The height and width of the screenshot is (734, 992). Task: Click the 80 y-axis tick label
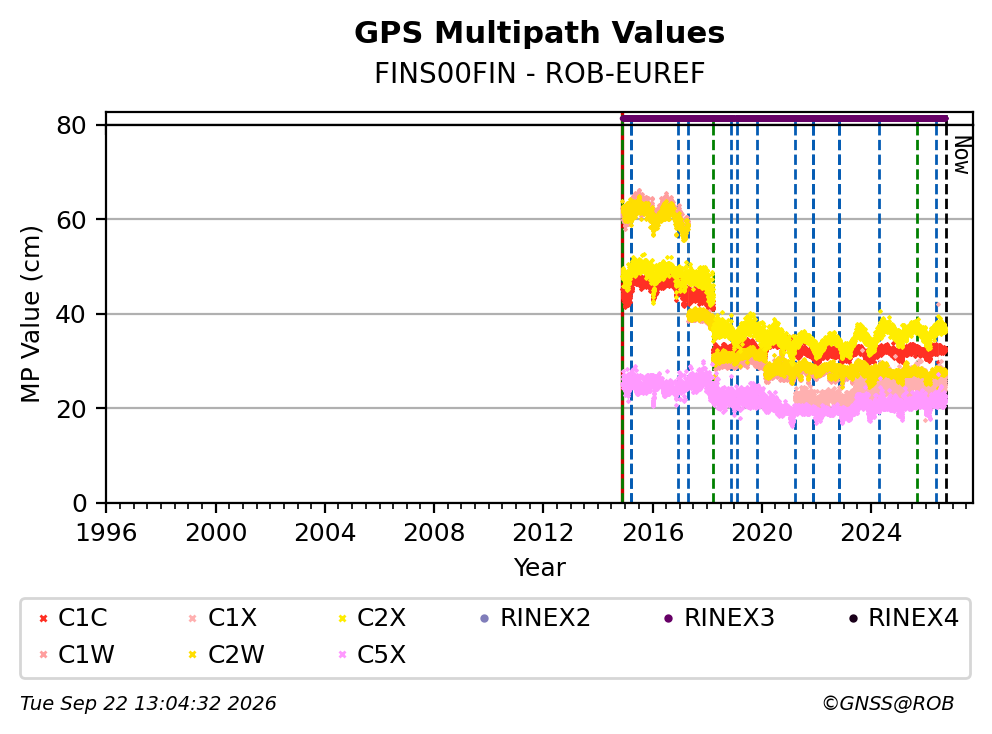coord(71,125)
